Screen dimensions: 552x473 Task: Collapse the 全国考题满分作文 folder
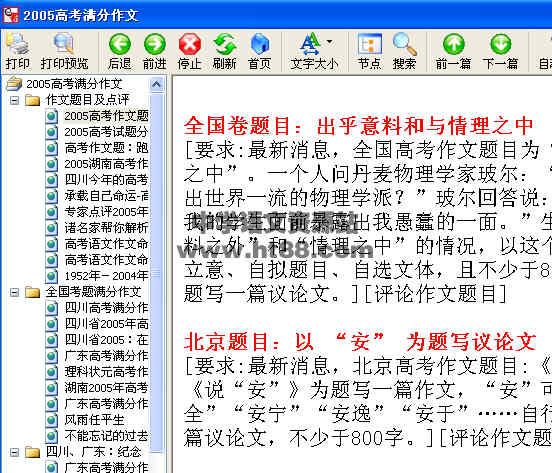click(x=14, y=292)
